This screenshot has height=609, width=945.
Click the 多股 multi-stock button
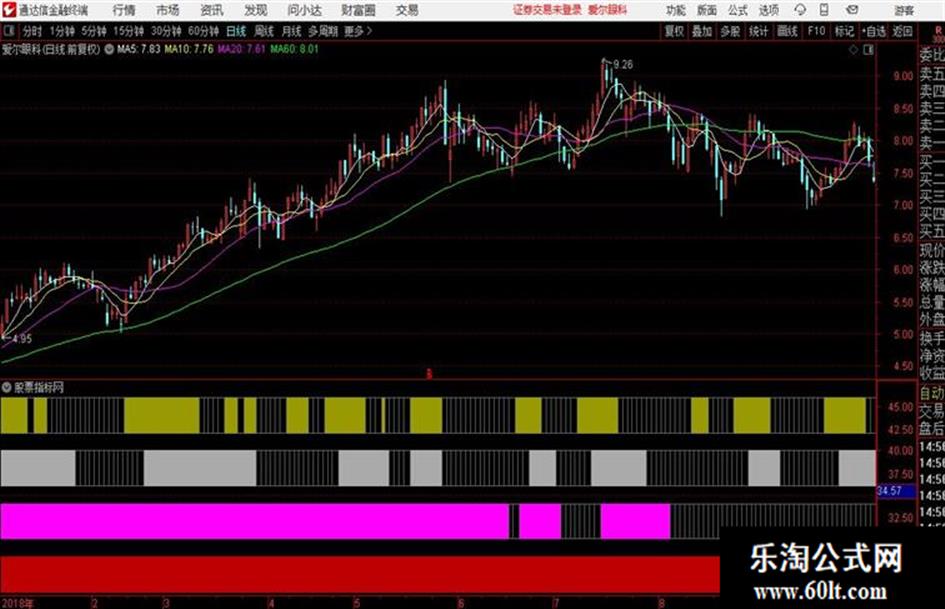click(730, 31)
